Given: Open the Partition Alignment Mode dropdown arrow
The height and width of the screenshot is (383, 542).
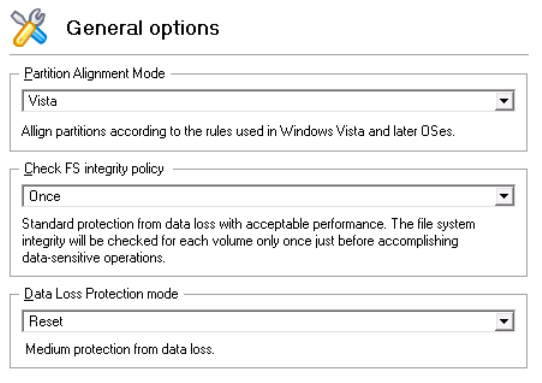Looking at the screenshot, I should (504, 101).
